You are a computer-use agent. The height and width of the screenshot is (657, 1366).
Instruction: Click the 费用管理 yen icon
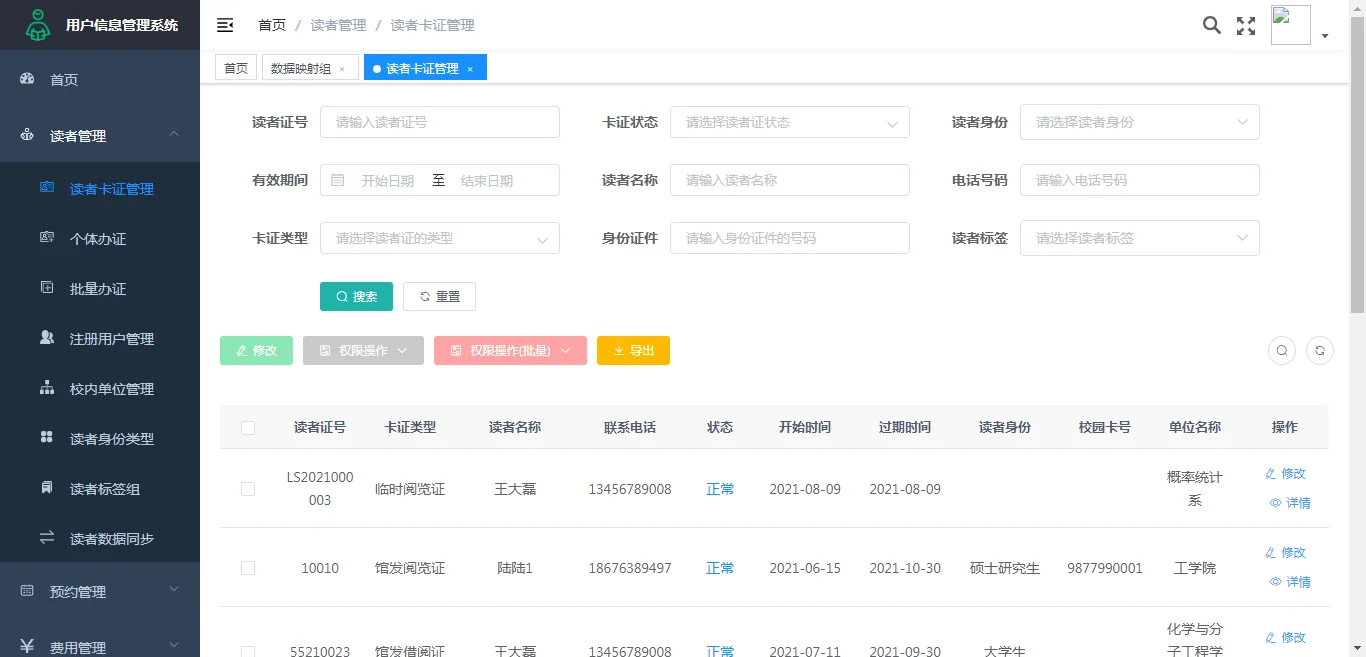click(27, 646)
